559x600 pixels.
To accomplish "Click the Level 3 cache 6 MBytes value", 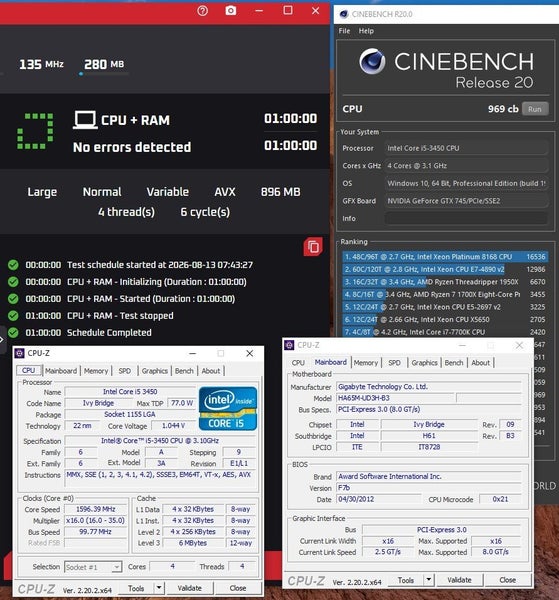I will click(x=192, y=543).
